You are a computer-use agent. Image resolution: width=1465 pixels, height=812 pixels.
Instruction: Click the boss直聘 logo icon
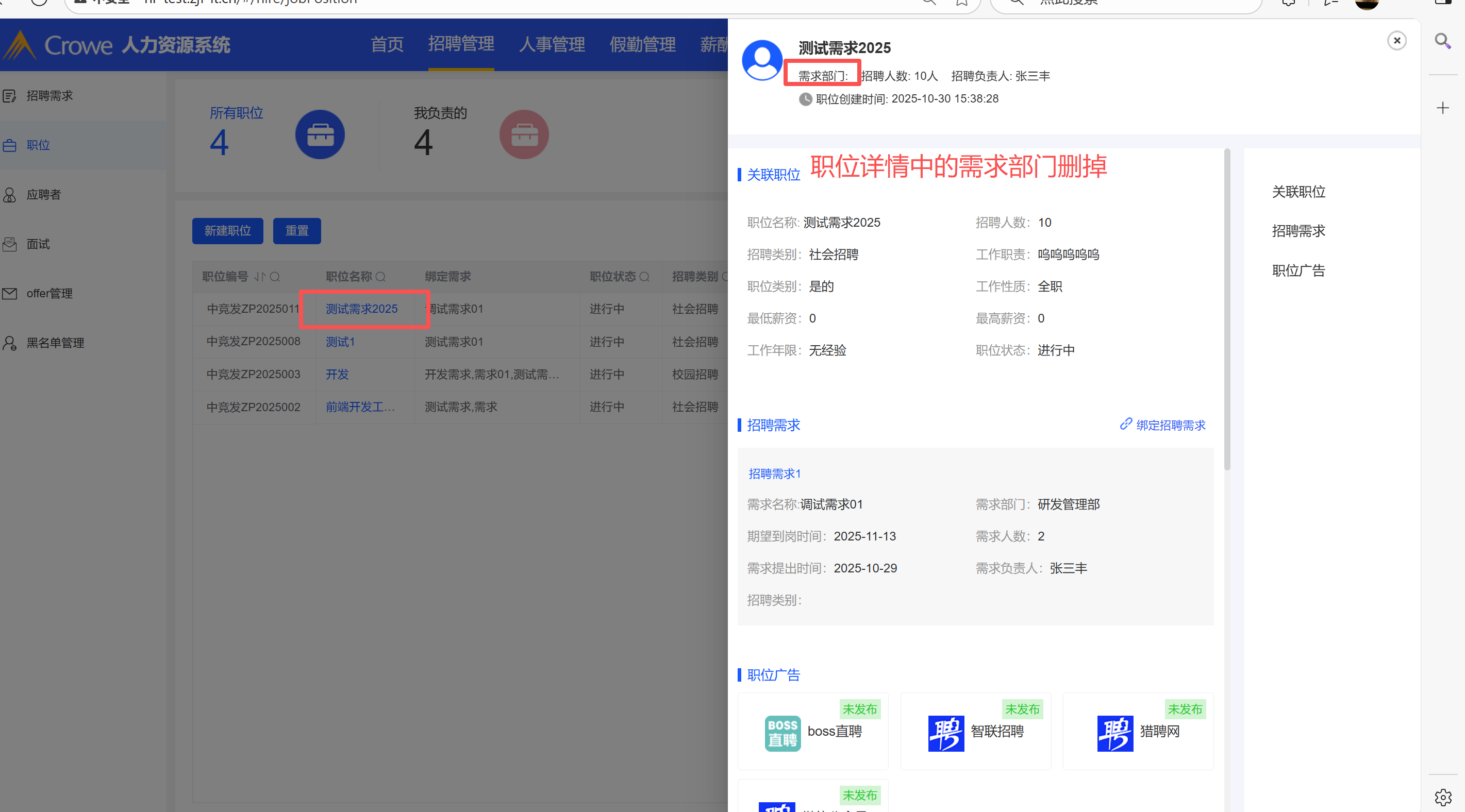click(782, 733)
